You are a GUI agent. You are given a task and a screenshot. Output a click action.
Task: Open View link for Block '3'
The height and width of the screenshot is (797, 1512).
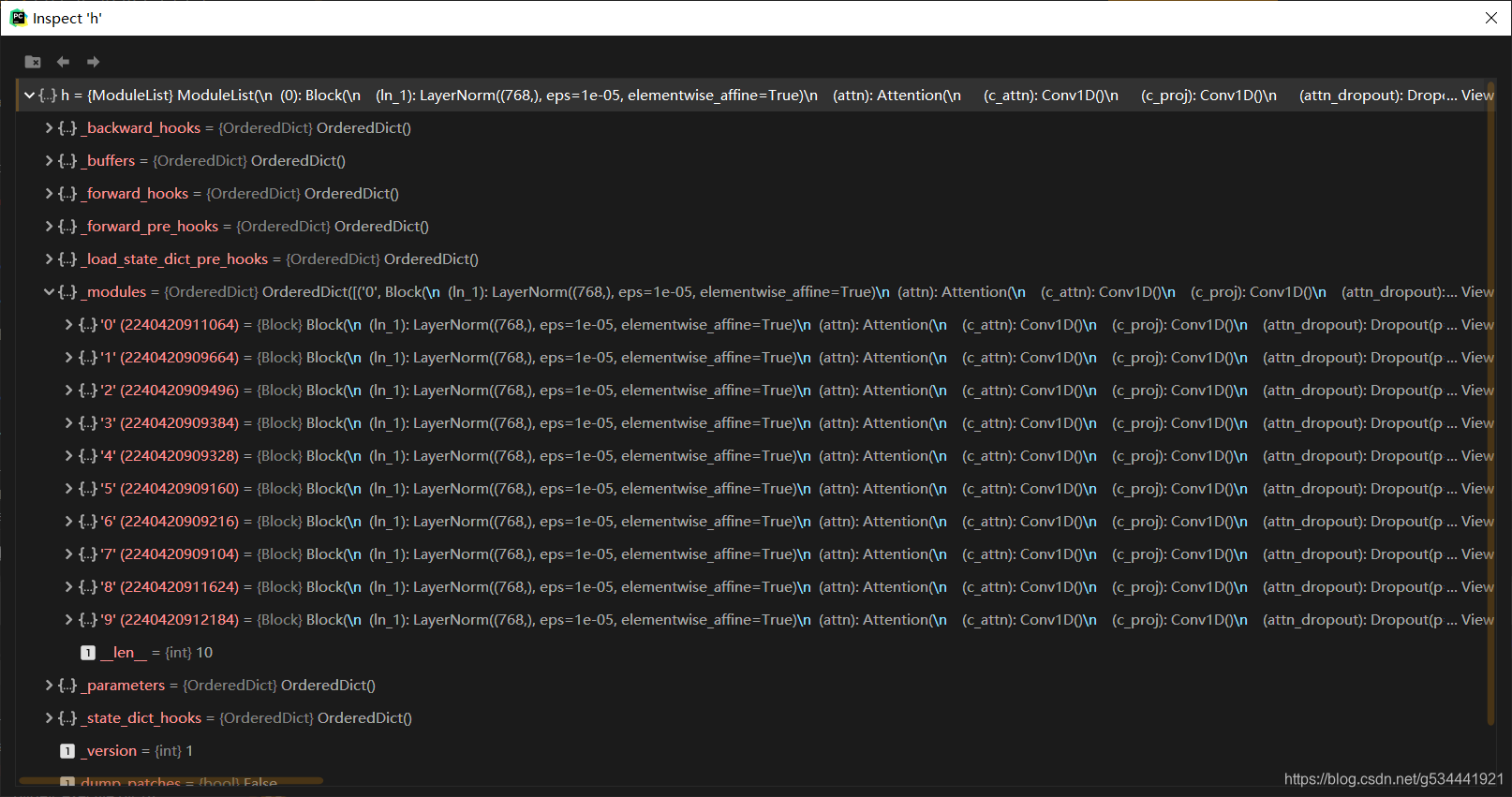click(1477, 423)
